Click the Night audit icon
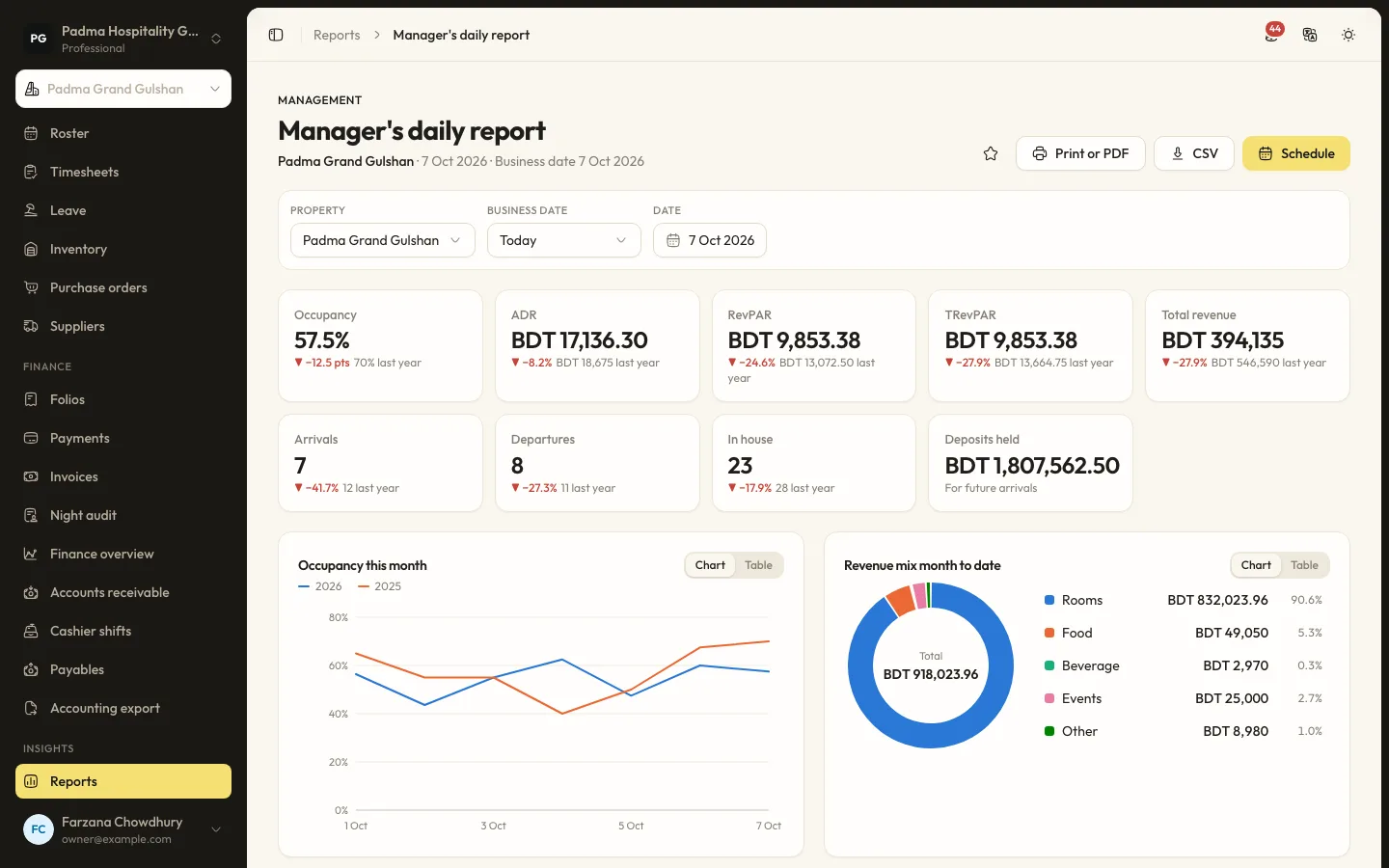Viewport: 1389px width, 868px height. click(x=31, y=515)
